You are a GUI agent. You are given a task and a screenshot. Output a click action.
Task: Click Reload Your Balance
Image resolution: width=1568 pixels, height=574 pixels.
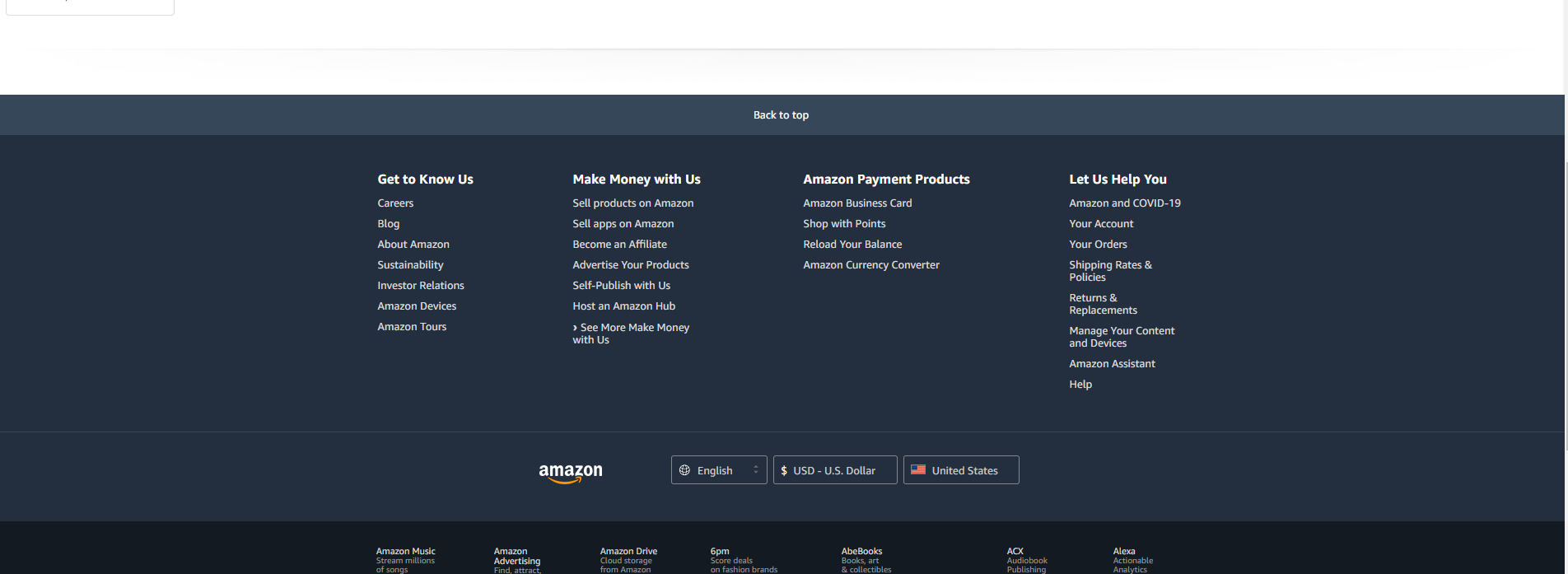853,245
